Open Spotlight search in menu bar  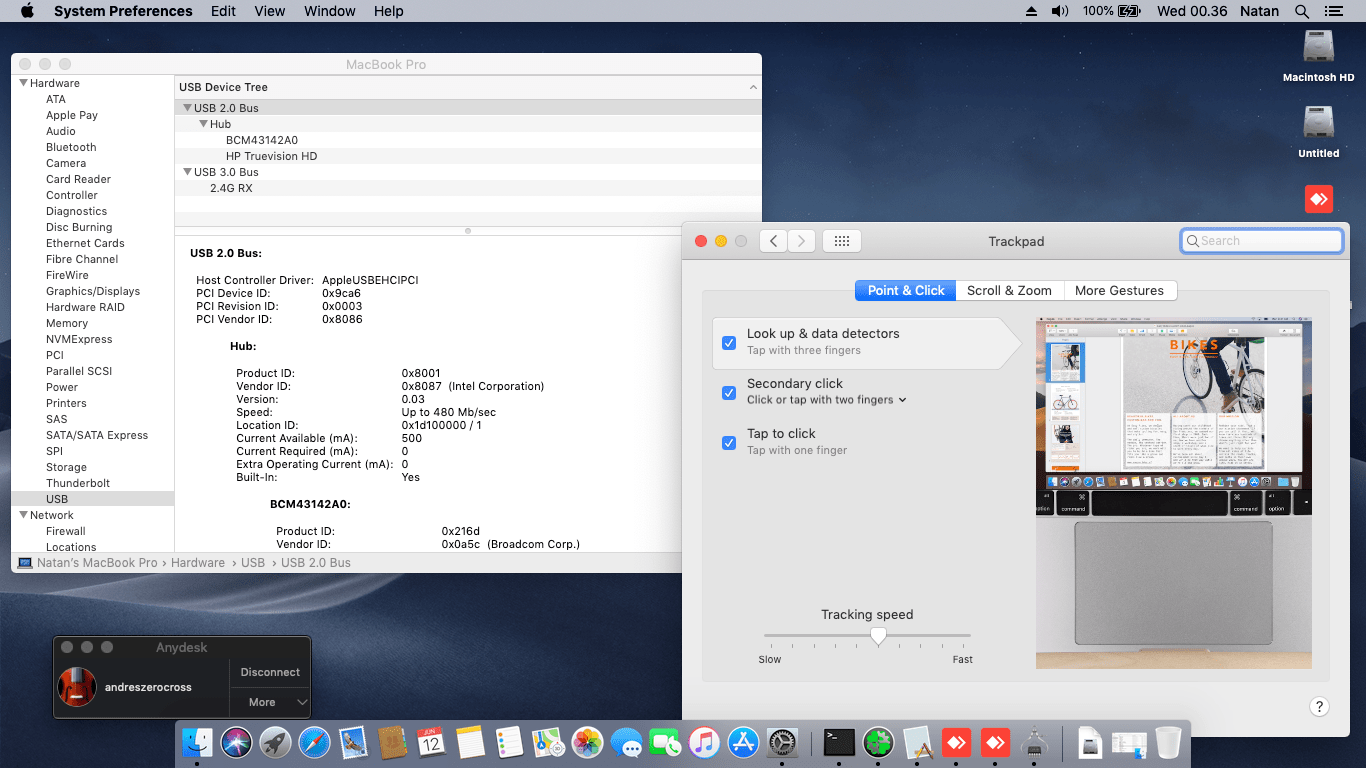pos(1301,11)
